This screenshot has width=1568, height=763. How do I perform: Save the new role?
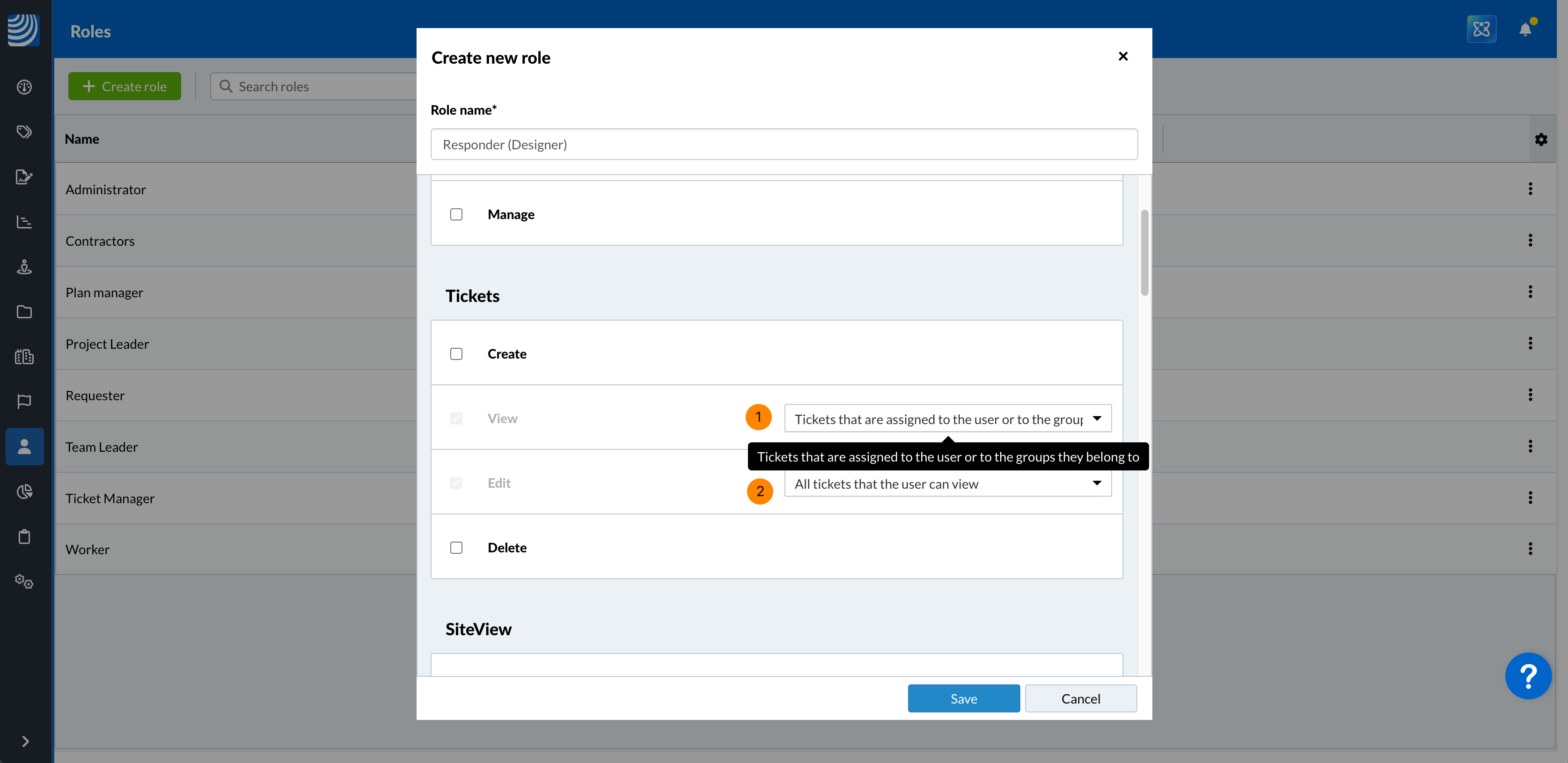point(963,698)
